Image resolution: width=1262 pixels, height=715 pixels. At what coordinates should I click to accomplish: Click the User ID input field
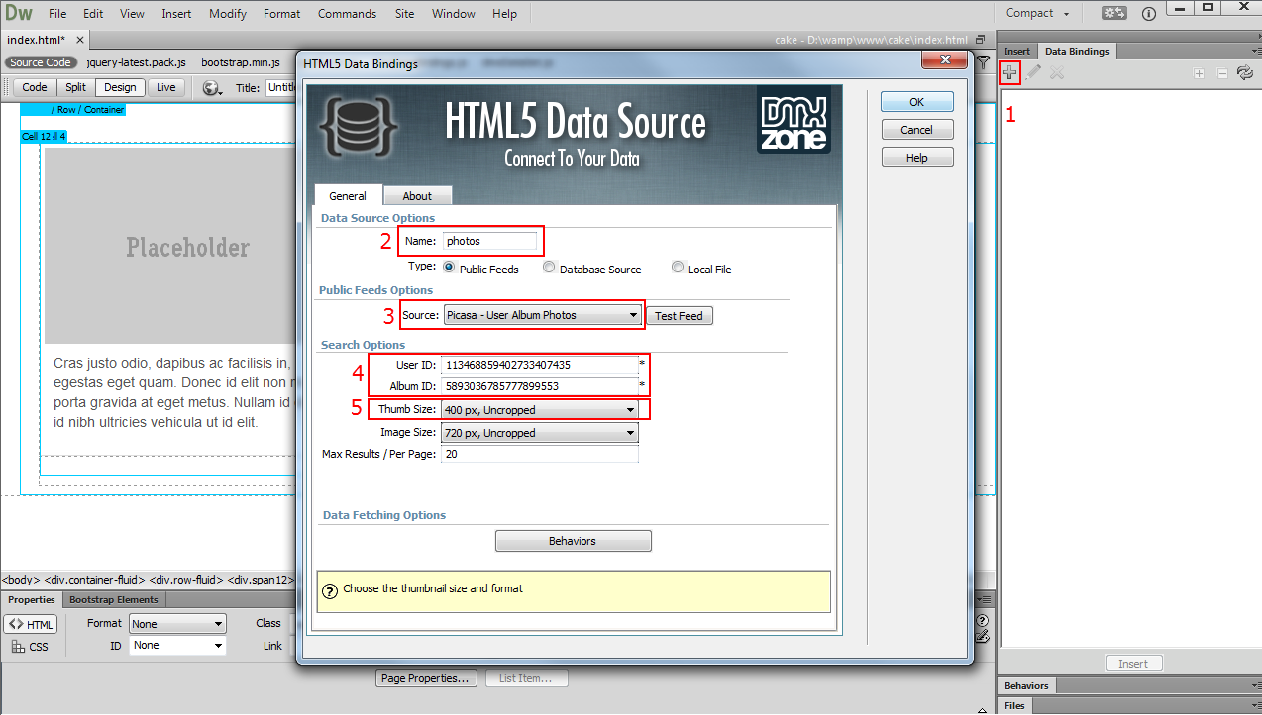click(x=538, y=365)
